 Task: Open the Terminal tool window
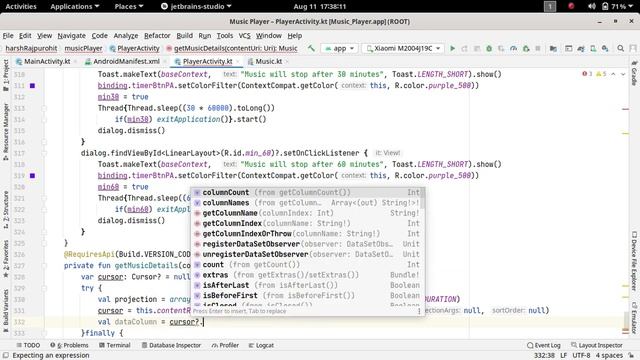115,345
